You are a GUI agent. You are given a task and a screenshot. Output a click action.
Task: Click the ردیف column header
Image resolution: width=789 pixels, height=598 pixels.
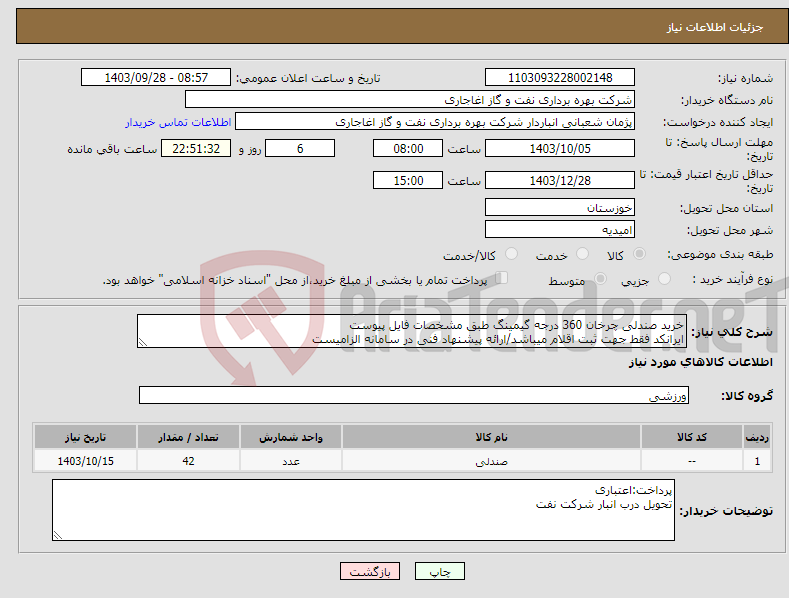click(757, 437)
